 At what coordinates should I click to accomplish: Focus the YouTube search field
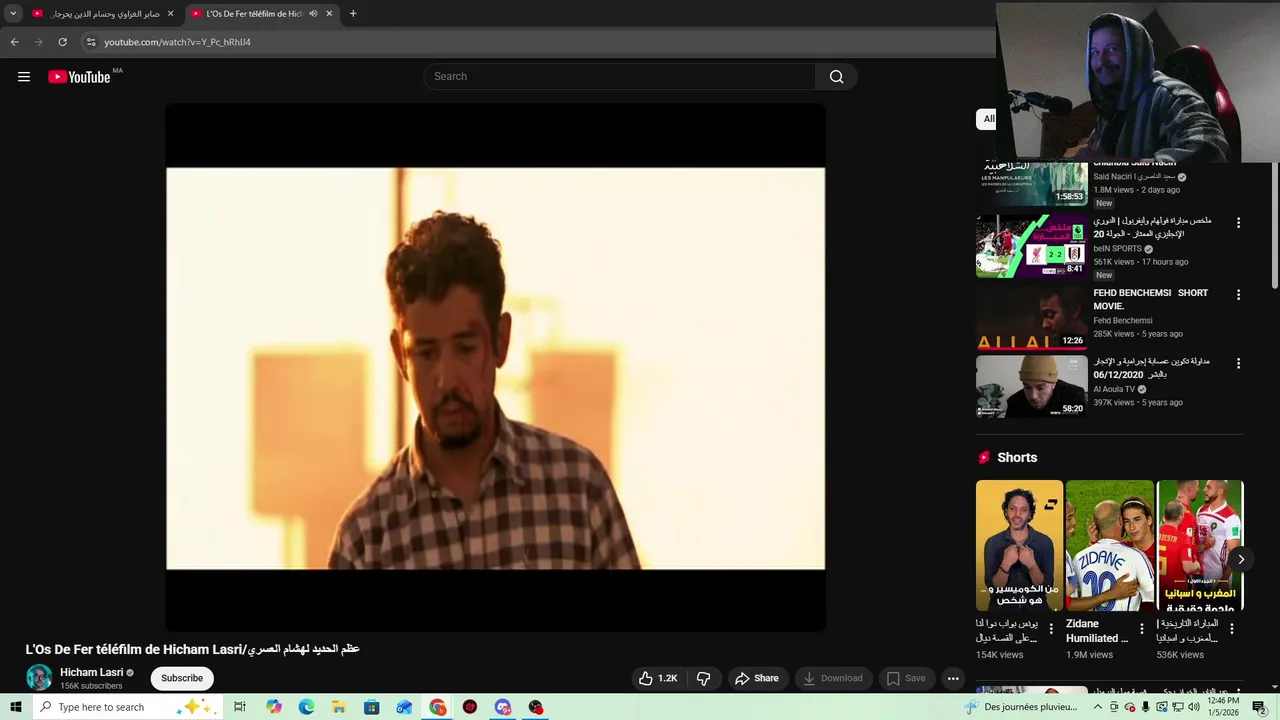tap(620, 77)
